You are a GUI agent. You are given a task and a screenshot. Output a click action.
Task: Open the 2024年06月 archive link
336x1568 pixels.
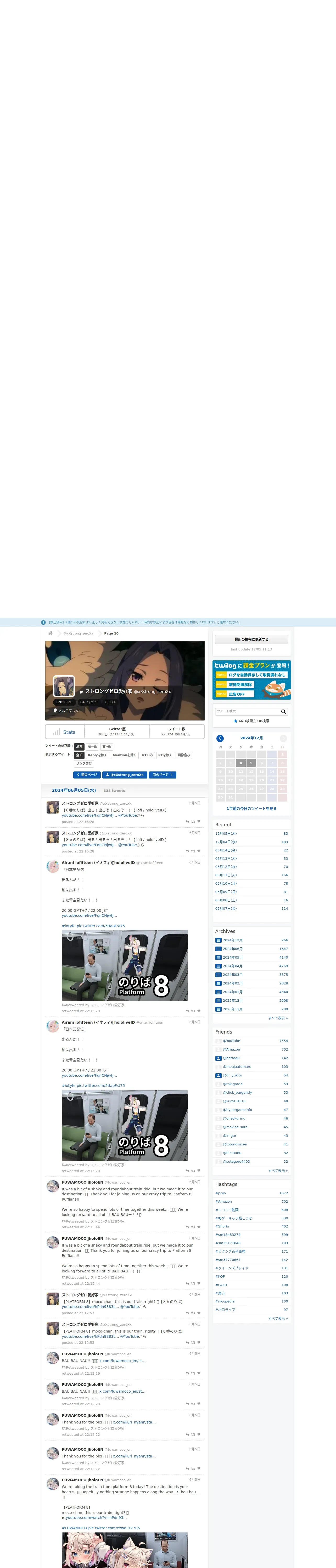point(233,949)
